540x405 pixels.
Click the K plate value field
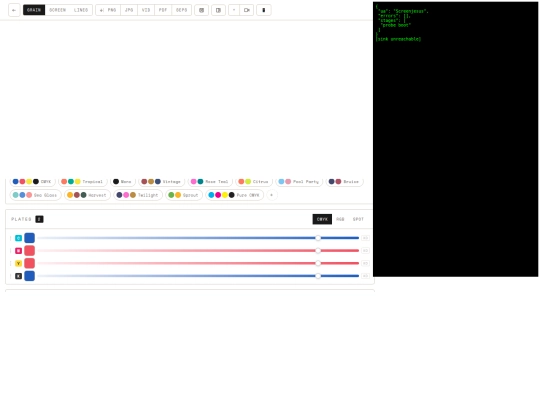(365, 276)
